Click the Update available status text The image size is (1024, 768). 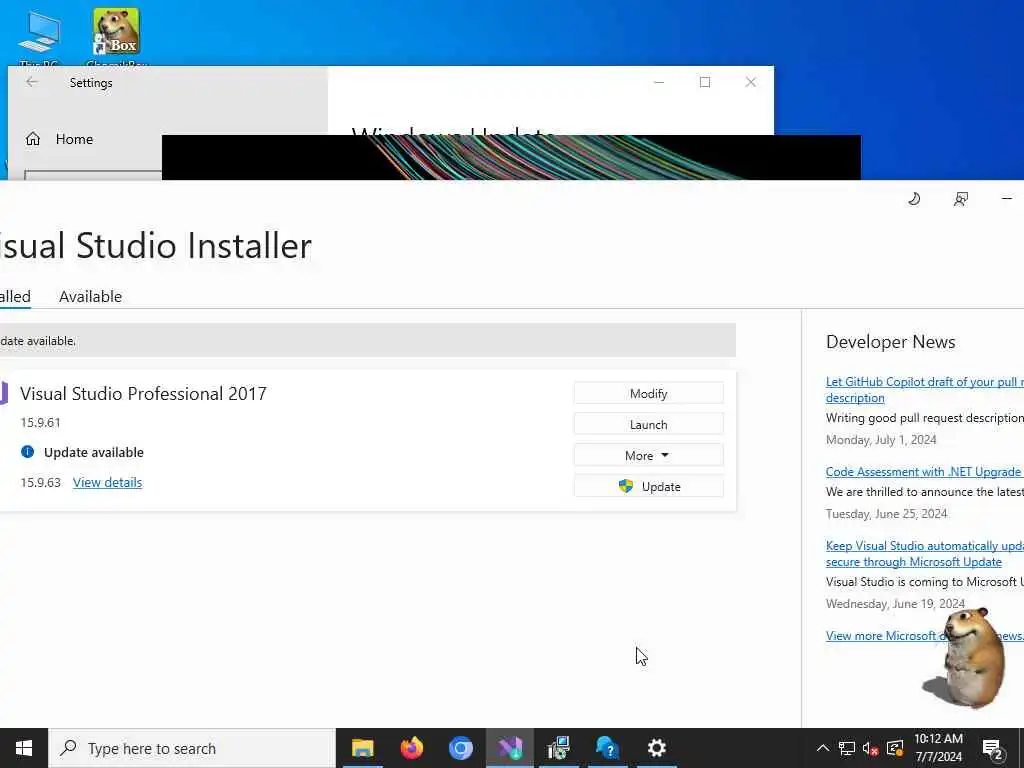coord(93,453)
